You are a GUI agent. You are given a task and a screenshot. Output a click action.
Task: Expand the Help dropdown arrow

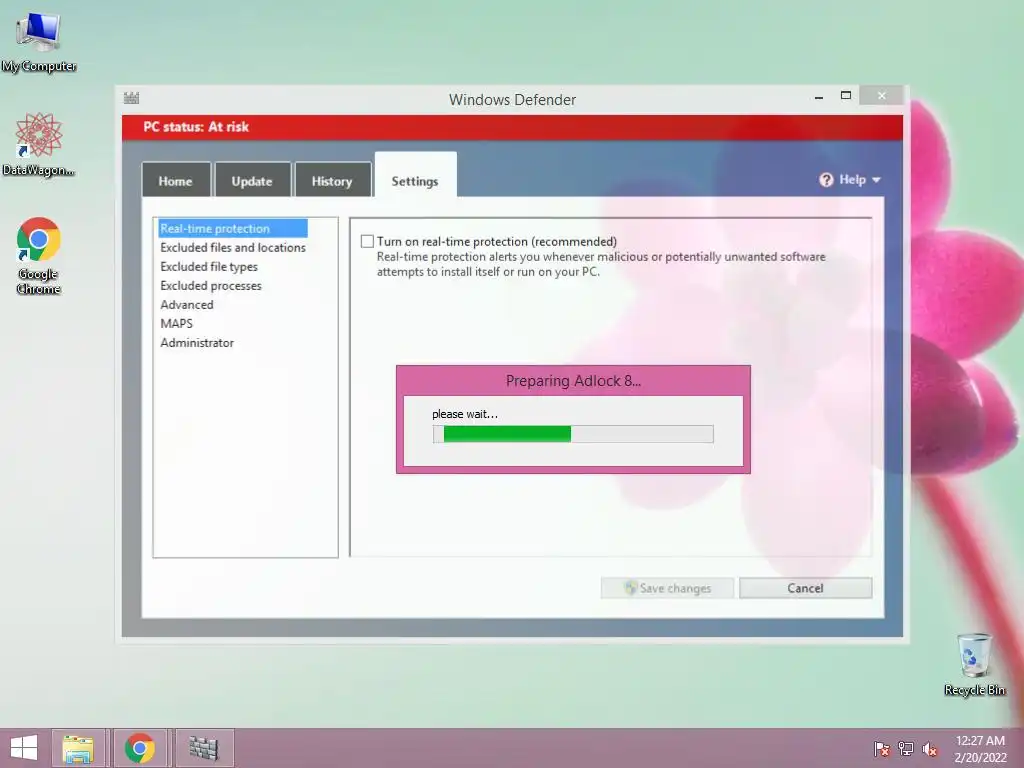[x=876, y=180]
